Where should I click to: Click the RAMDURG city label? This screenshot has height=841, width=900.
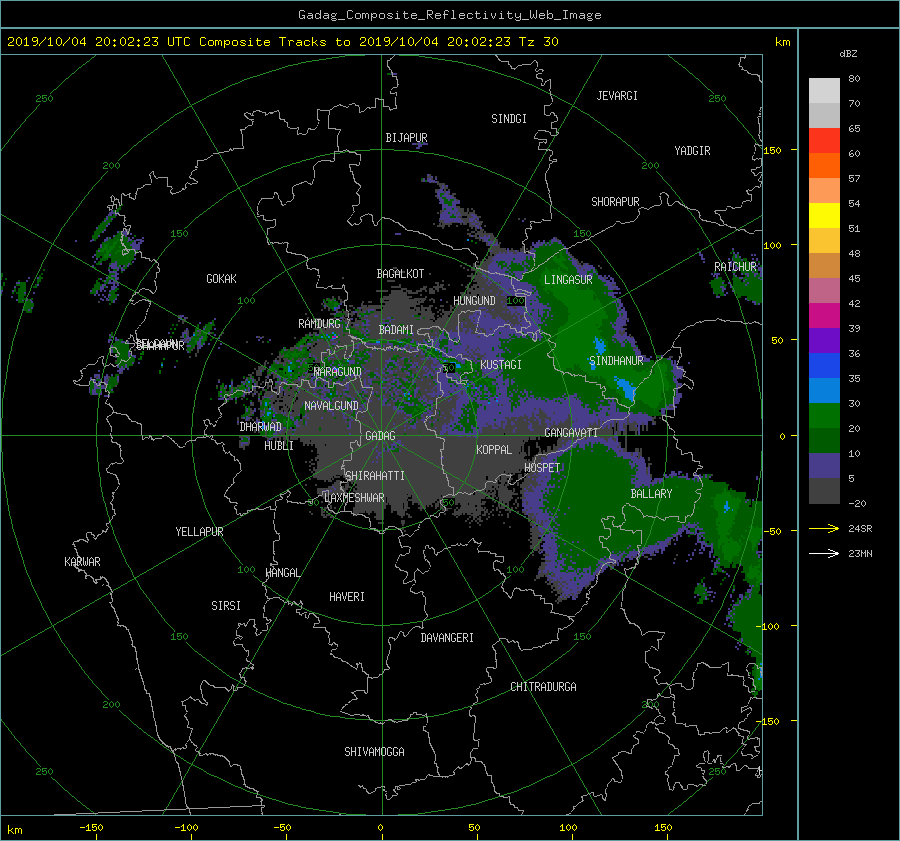point(319,324)
